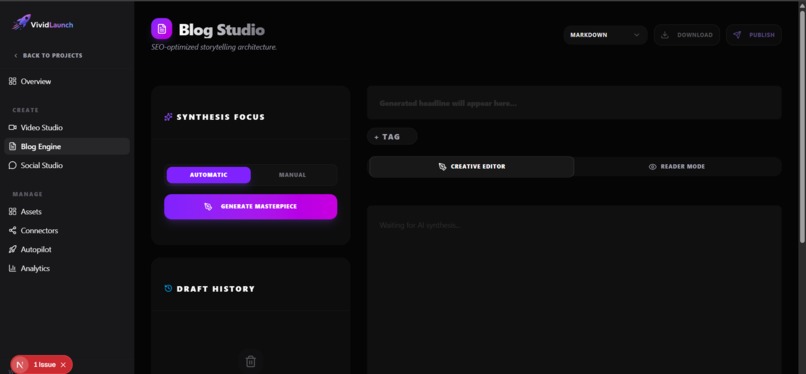Switch synthesis mode to Automatic

tap(209, 175)
